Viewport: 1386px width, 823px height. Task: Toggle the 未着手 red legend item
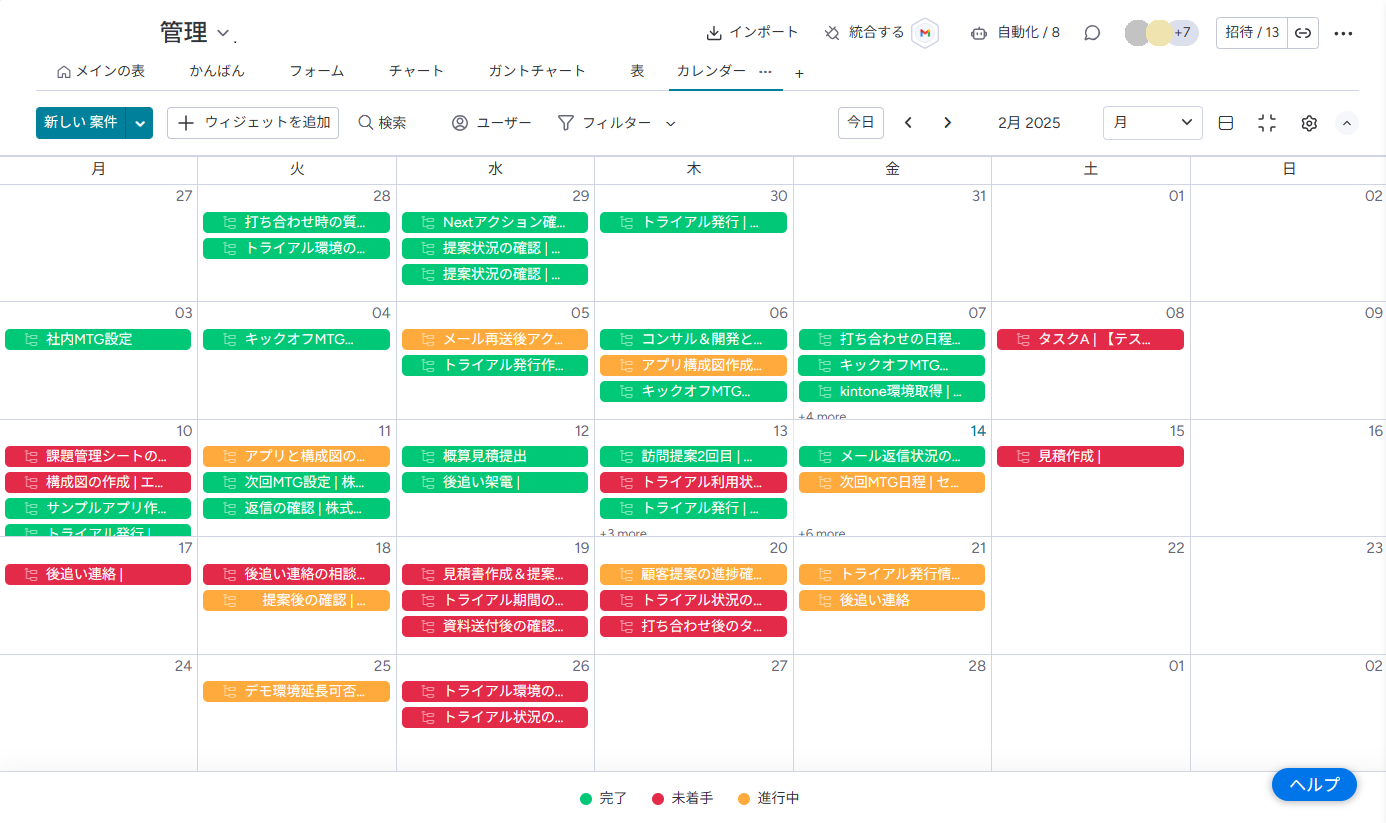pos(683,798)
